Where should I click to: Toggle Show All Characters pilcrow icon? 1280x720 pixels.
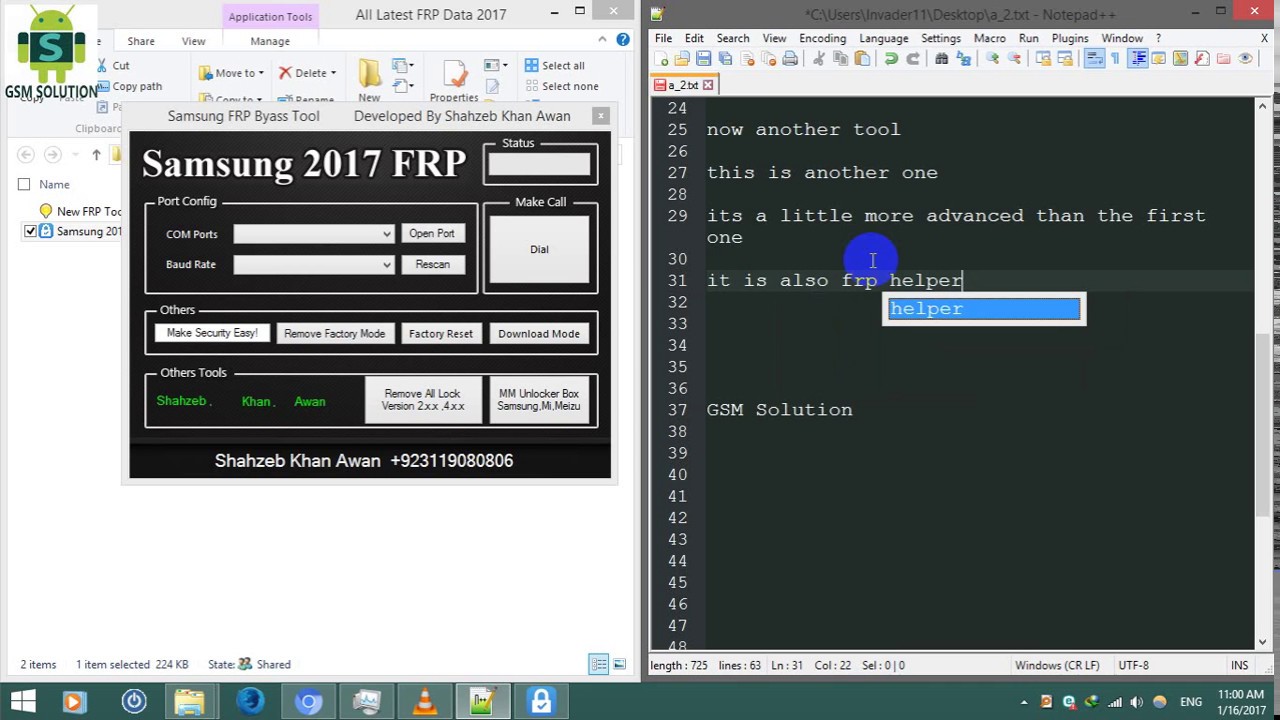click(1116, 59)
